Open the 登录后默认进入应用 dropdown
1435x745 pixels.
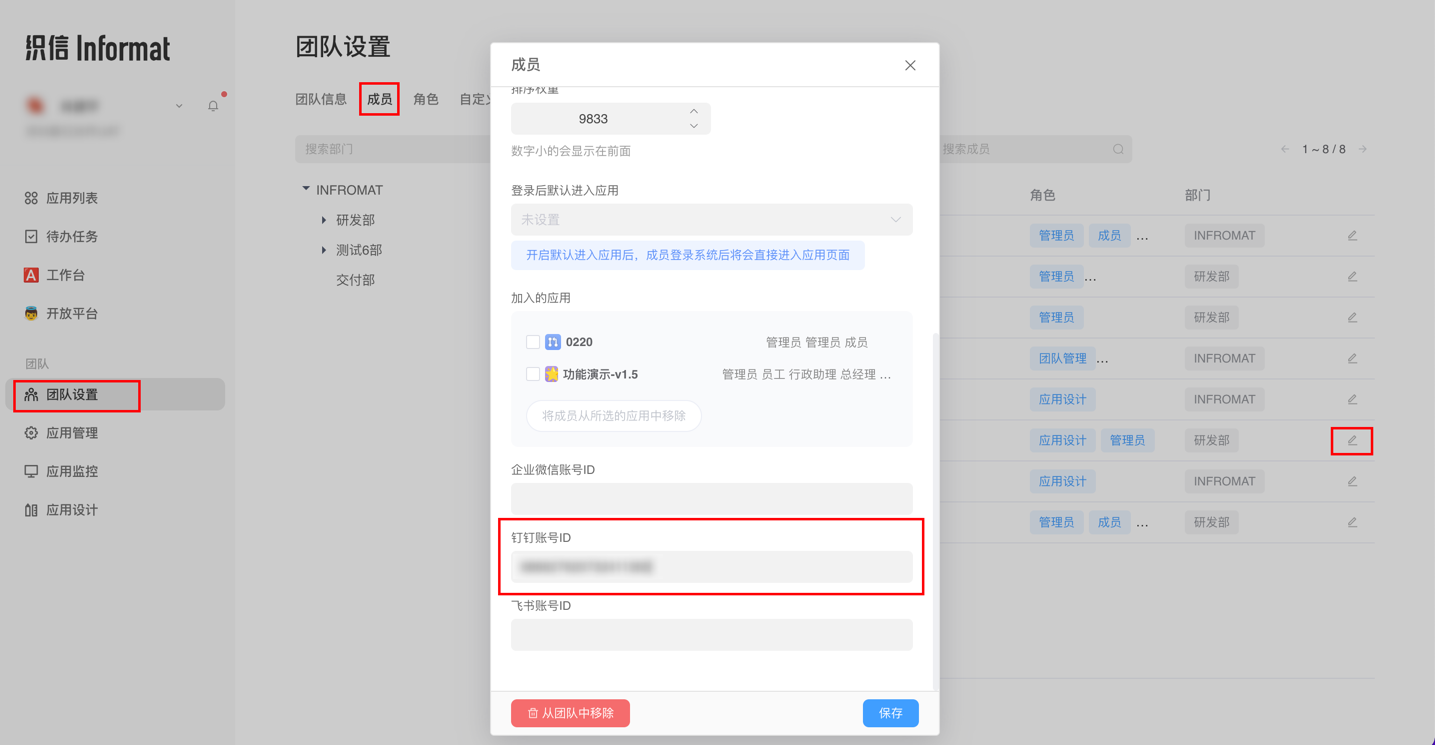point(711,219)
